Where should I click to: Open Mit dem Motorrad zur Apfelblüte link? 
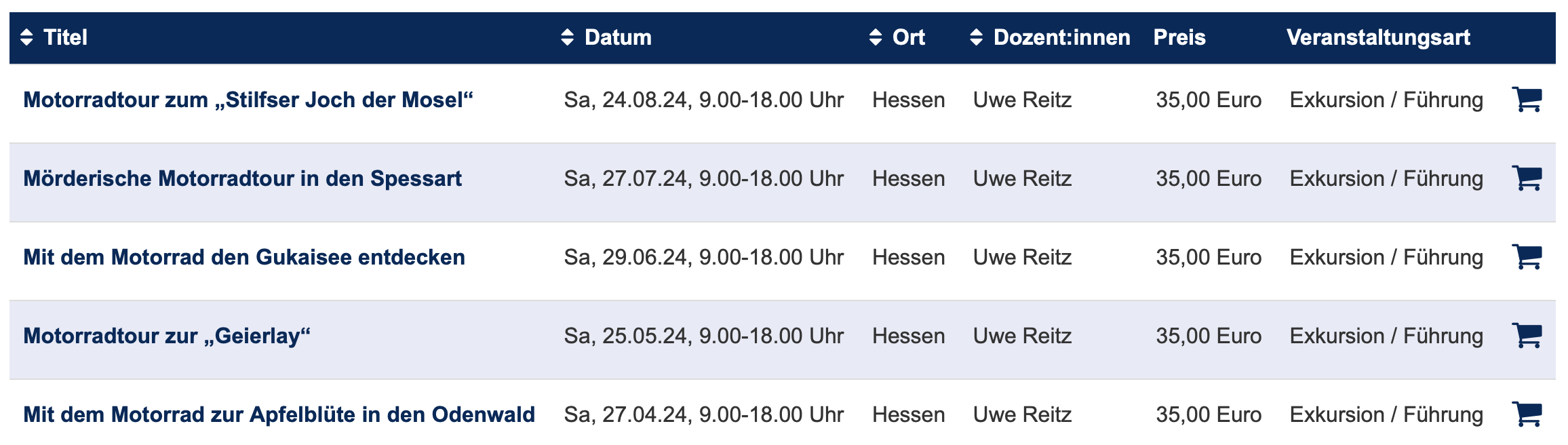click(279, 414)
